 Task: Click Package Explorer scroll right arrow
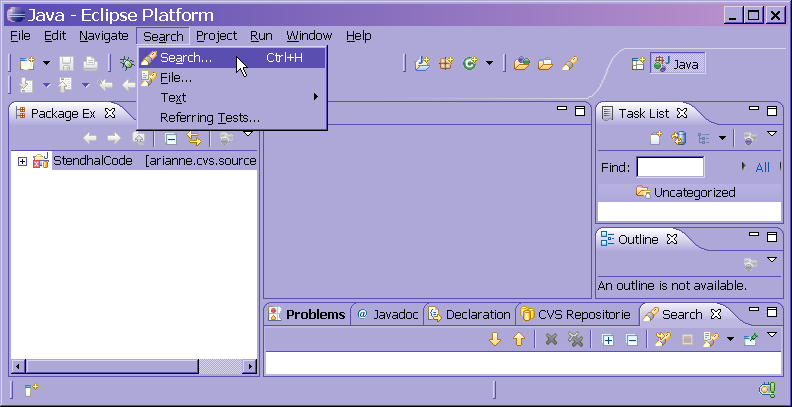tap(250, 366)
